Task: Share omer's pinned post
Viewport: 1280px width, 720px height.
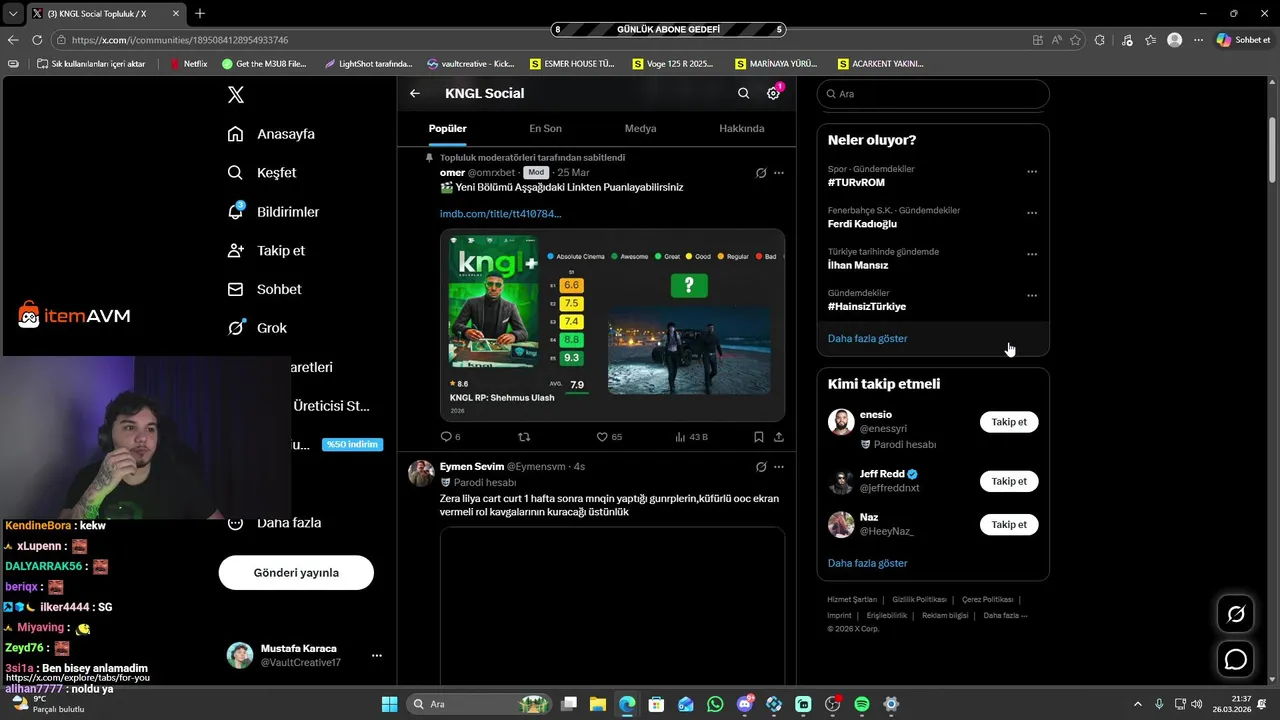Action: (x=778, y=437)
